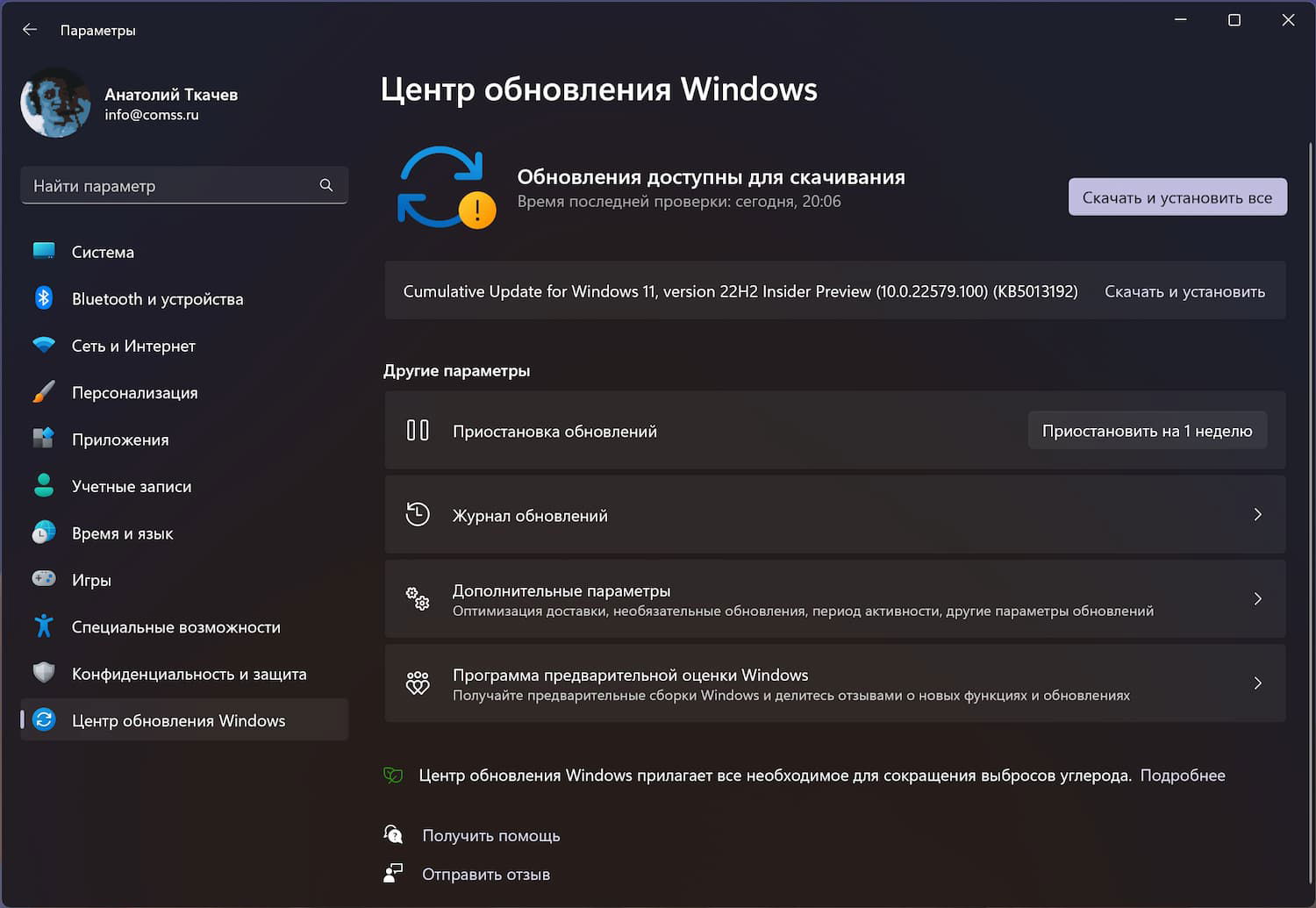Click Скачать и установить все button
1316x908 pixels.
1177,197
